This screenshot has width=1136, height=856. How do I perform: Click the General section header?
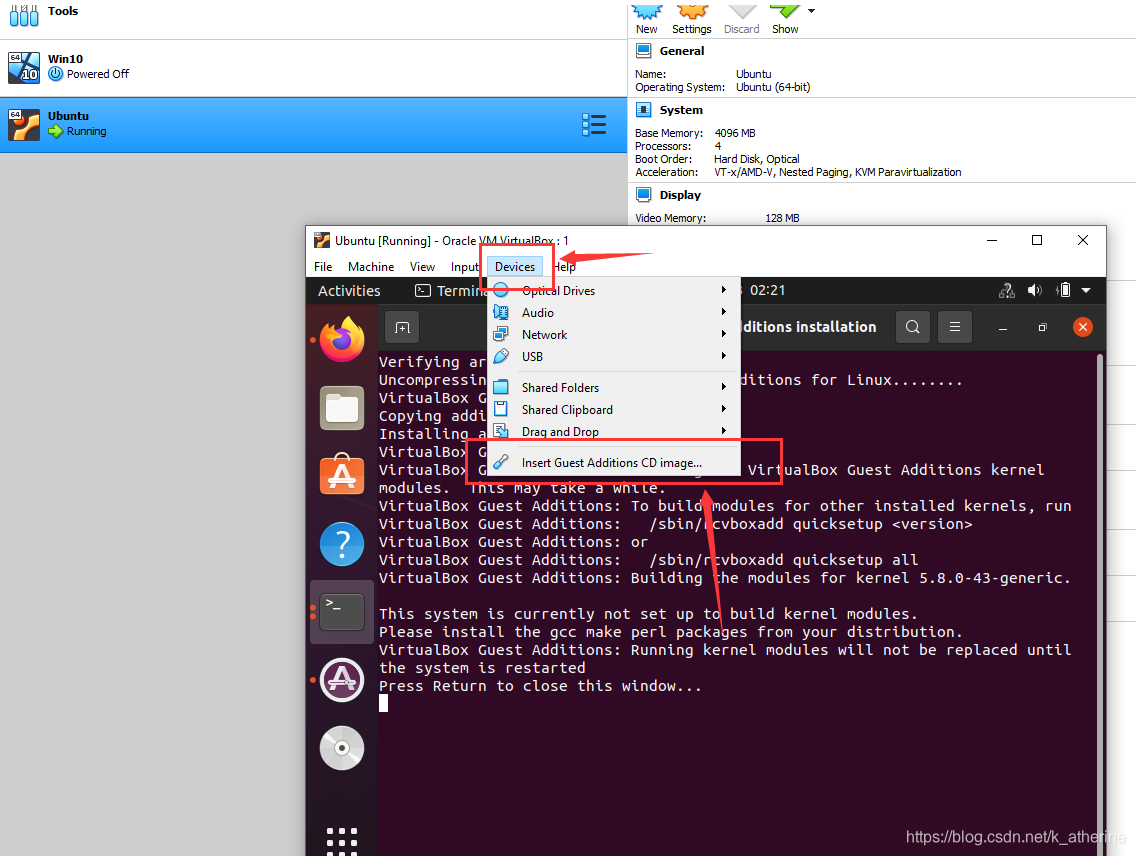pyautogui.click(x=682, y=51)
